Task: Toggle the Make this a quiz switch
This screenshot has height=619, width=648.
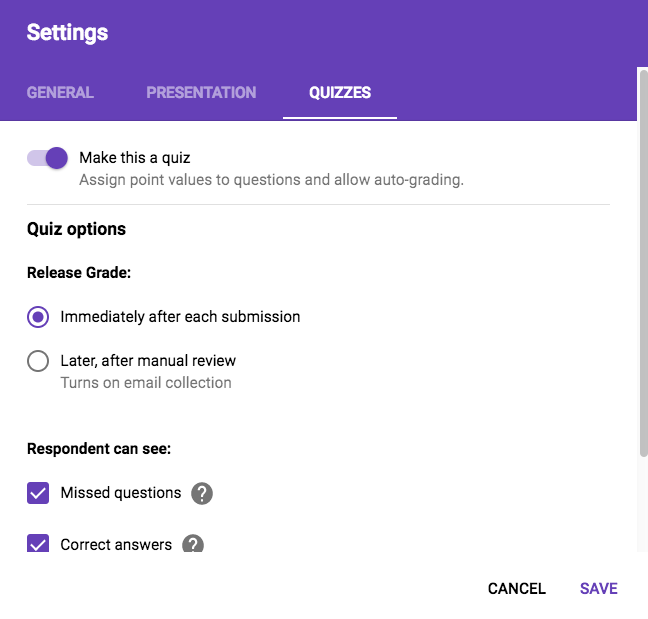Action: 47,158
